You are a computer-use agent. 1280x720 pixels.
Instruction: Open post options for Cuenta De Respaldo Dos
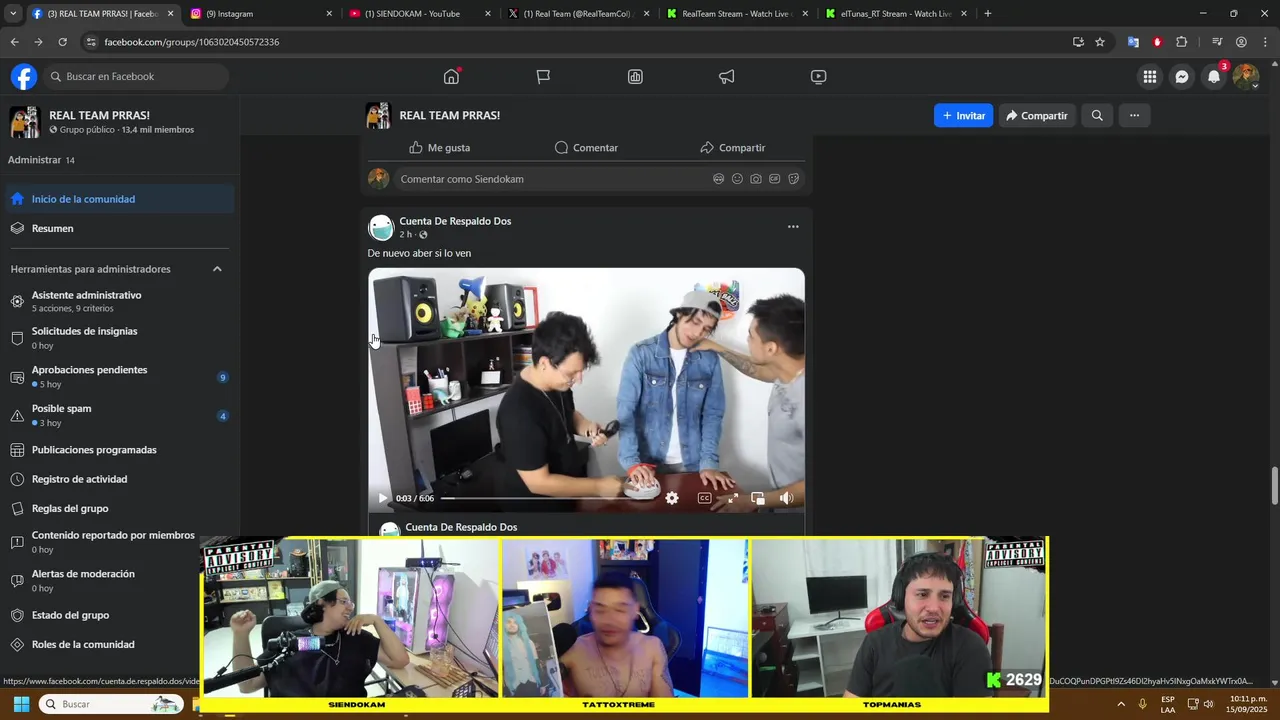pos(793,227)
